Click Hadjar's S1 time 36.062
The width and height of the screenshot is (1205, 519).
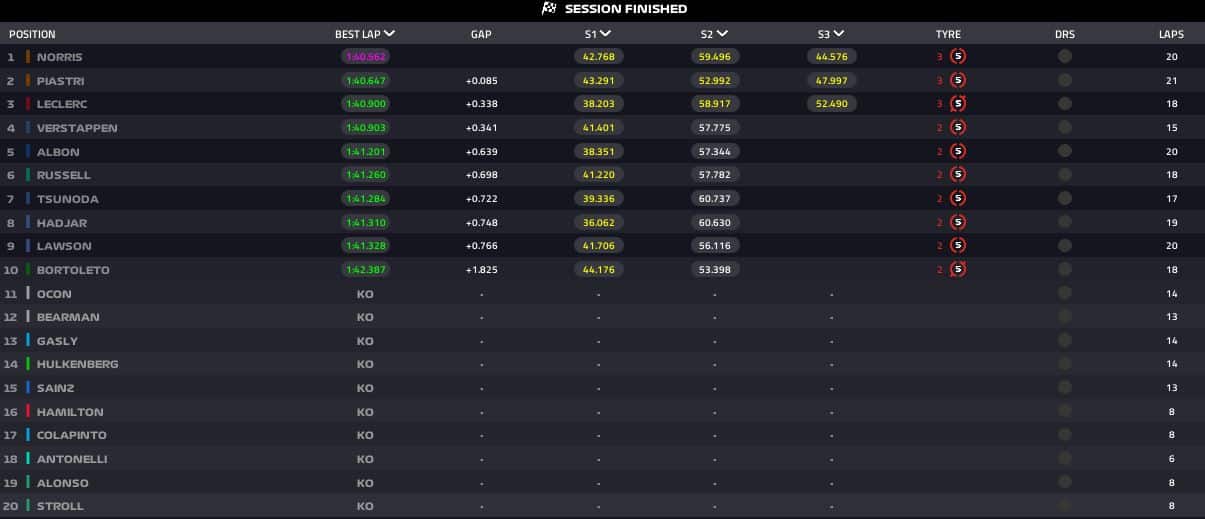pos(599,222)
